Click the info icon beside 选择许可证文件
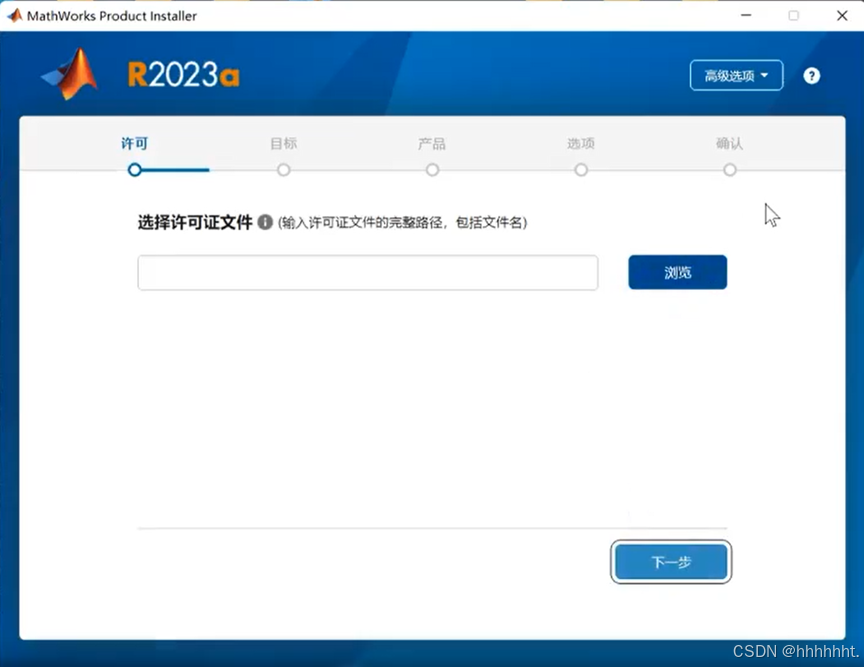Image resolution: width=864 pixels, height=667 pixels. pyautogui.click(x=265, y=222)
